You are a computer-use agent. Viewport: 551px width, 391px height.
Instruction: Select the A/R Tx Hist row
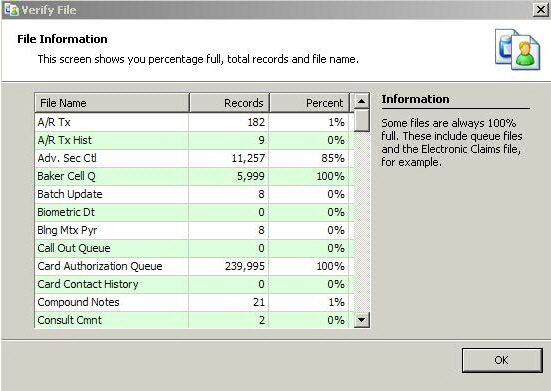coord(192,141)
